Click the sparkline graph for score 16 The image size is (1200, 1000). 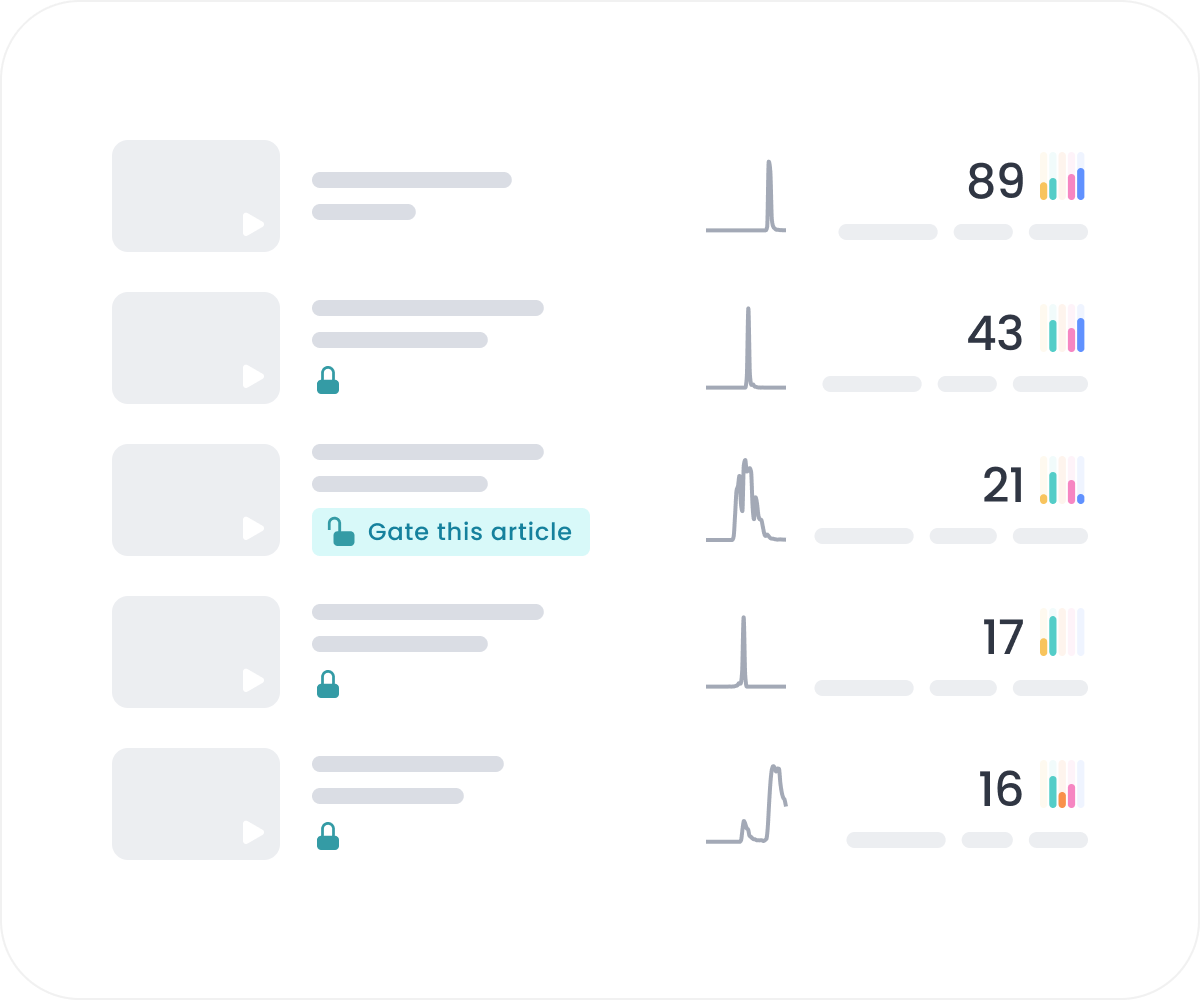tap(746, 805)
